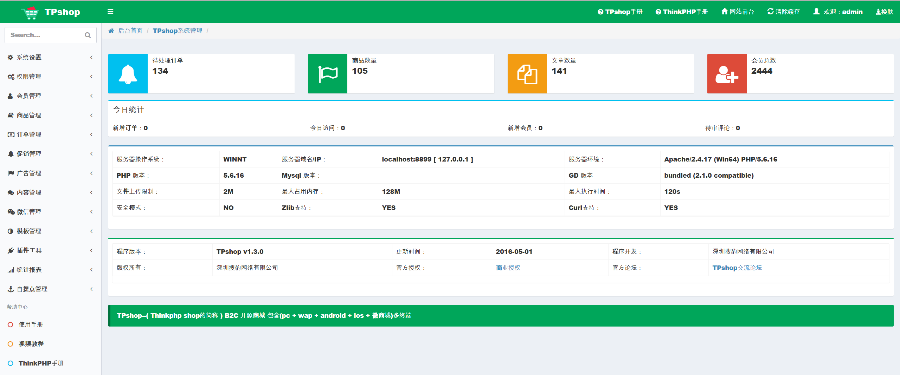
Task: Expand the 系统设置 menu chevron
Action: point(91,57)
